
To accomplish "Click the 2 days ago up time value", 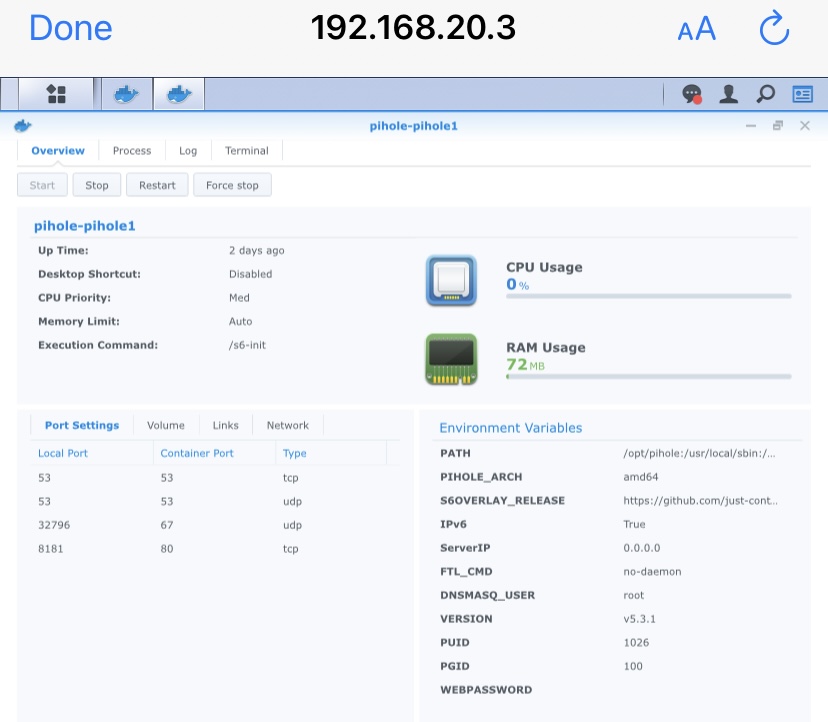I will 257,250.
